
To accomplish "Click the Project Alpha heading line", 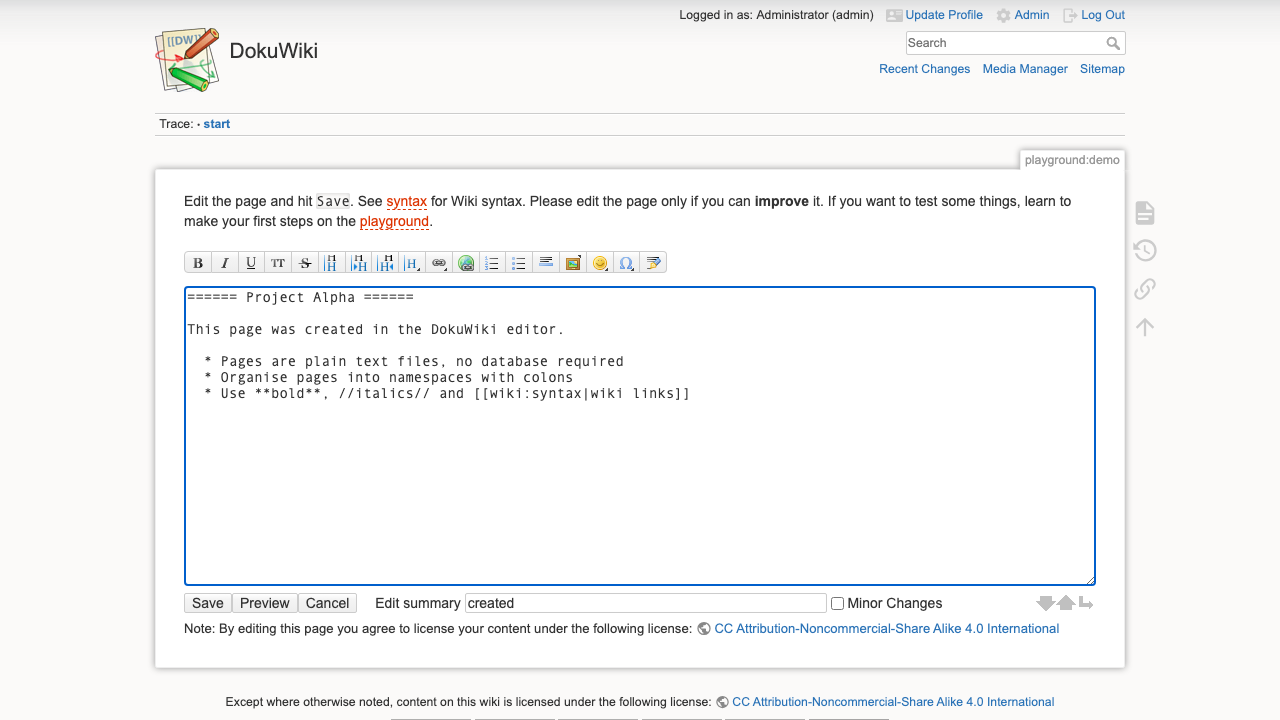I will click(x=300, y=297).
